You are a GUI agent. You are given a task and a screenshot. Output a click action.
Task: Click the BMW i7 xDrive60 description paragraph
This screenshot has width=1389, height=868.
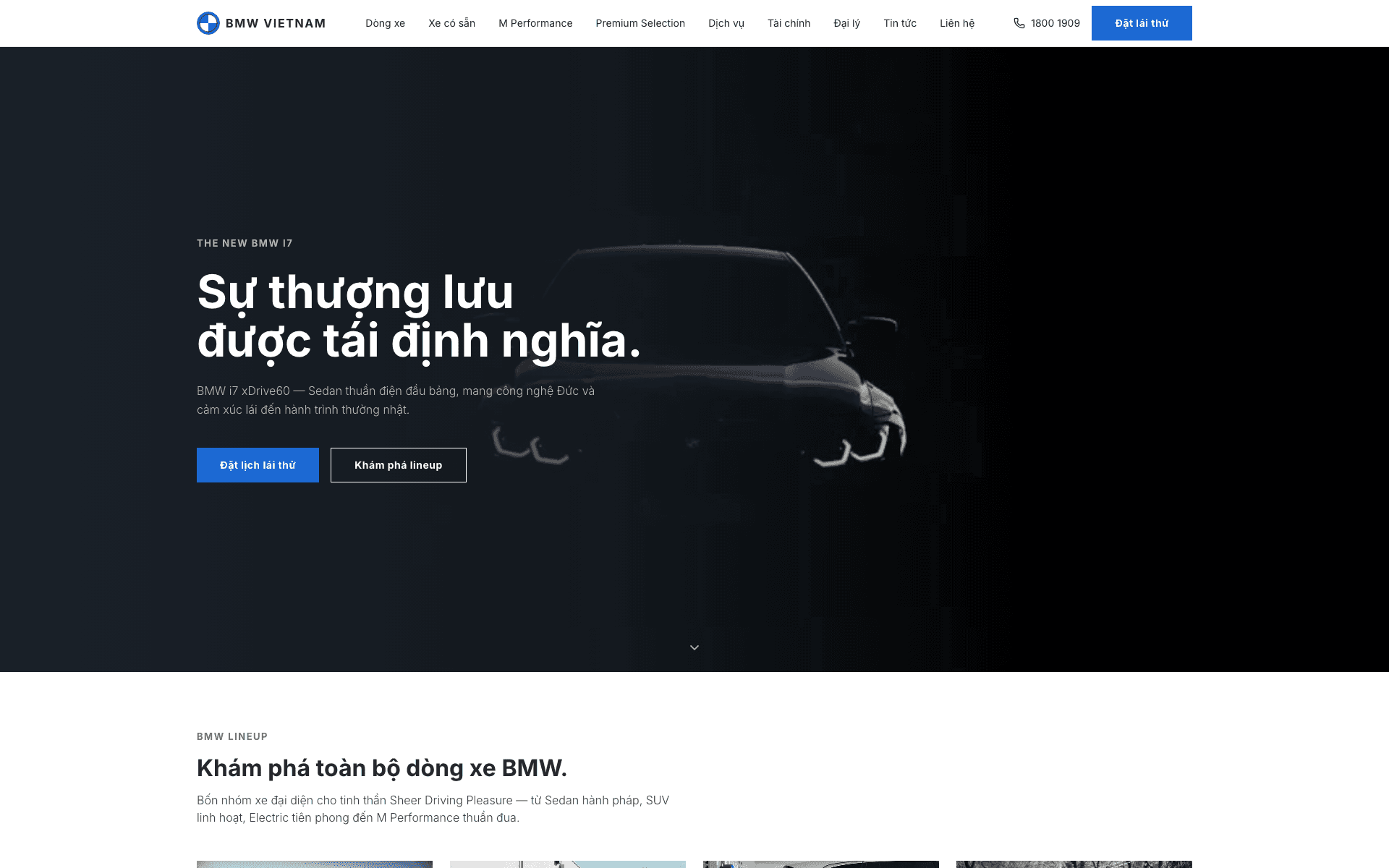(x=396, y=400)
